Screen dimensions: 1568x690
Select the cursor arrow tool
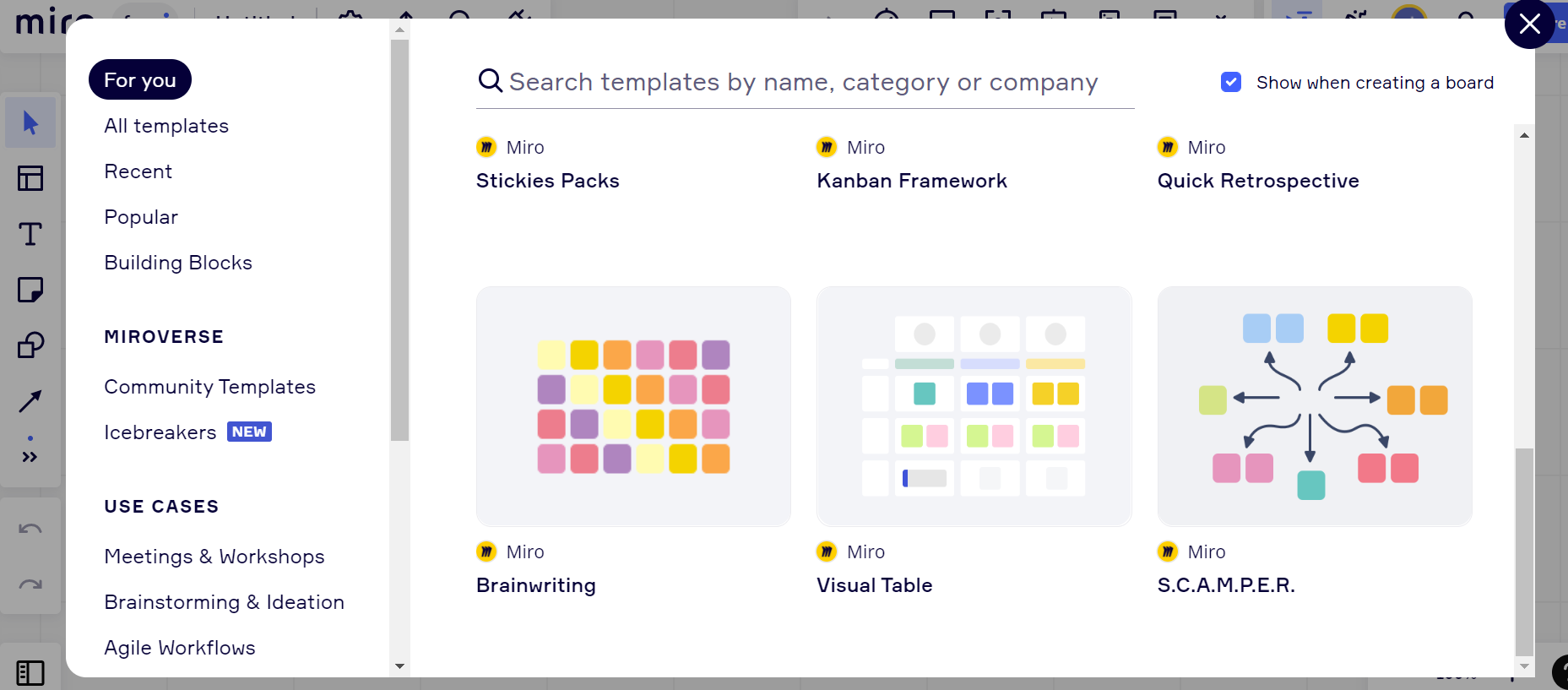tap(30, 123)
